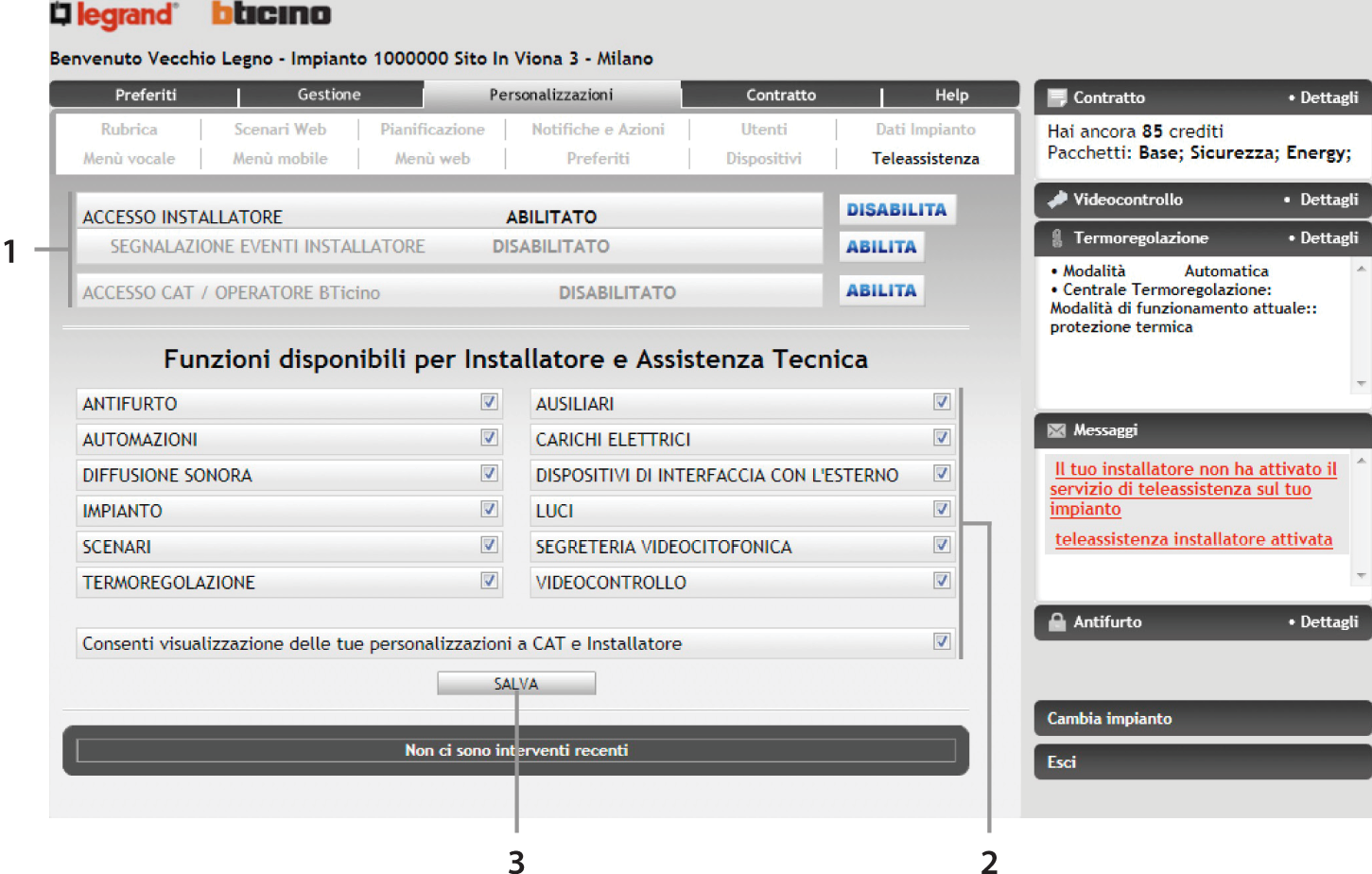
Task: Toggle the LUCI function checkbox
Action: pyautogui.click(x=942, y=510)
